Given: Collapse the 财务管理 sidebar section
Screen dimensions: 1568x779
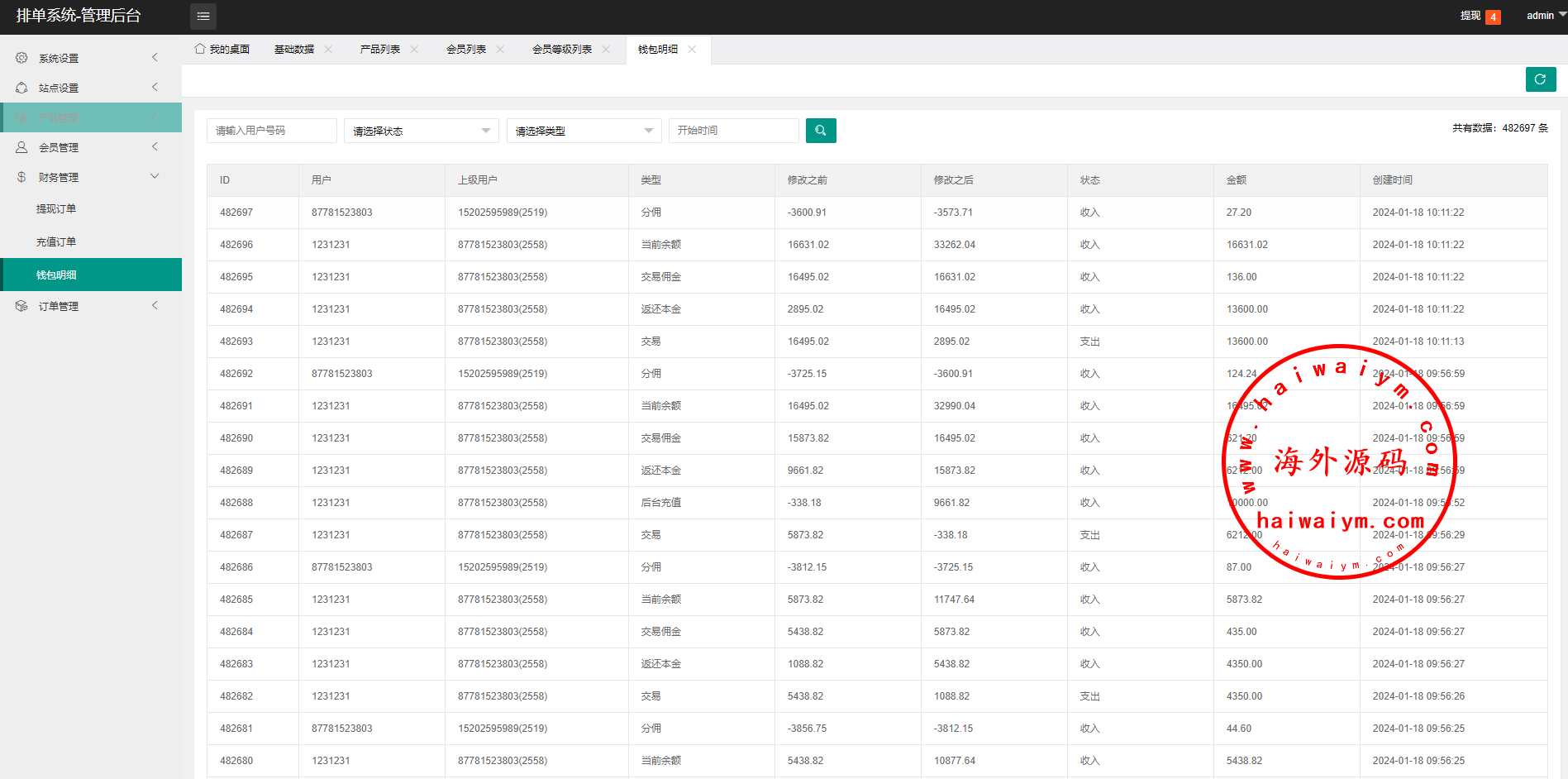Looking at the screenshot, I should (x=155, y=176).
